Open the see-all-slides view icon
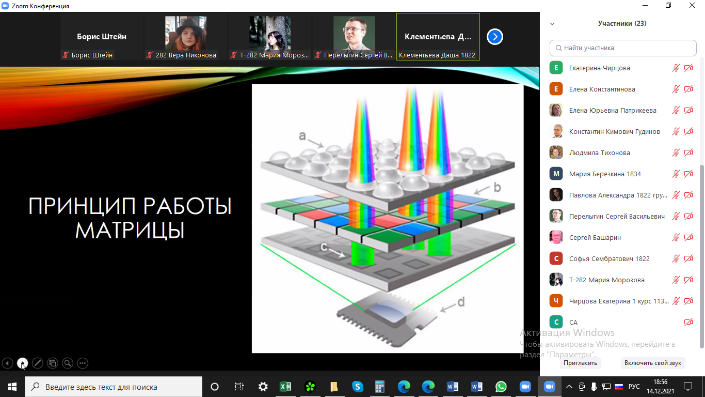 53,363
